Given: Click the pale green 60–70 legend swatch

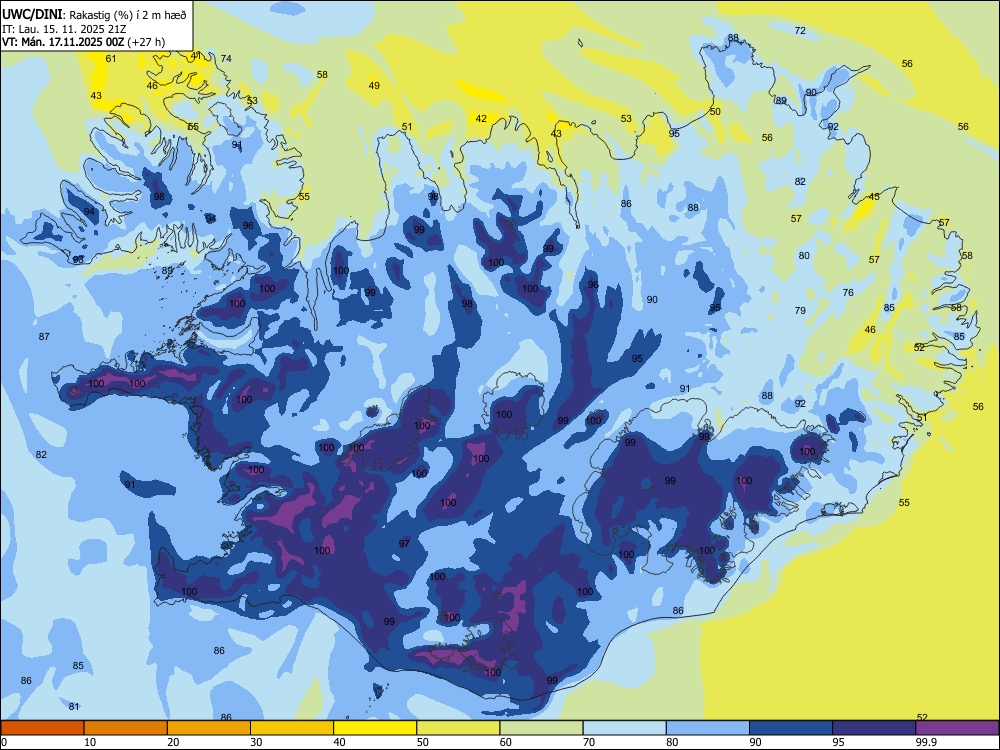Looking at the screenshot, I should click(x=541, y=728).
